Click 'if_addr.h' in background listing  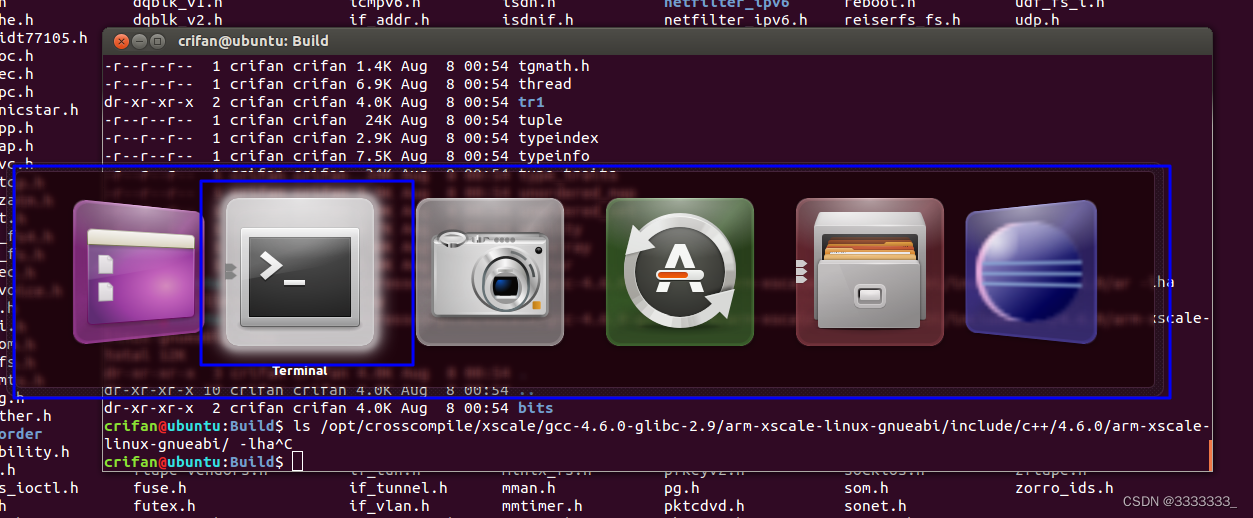tap(389, 19)
